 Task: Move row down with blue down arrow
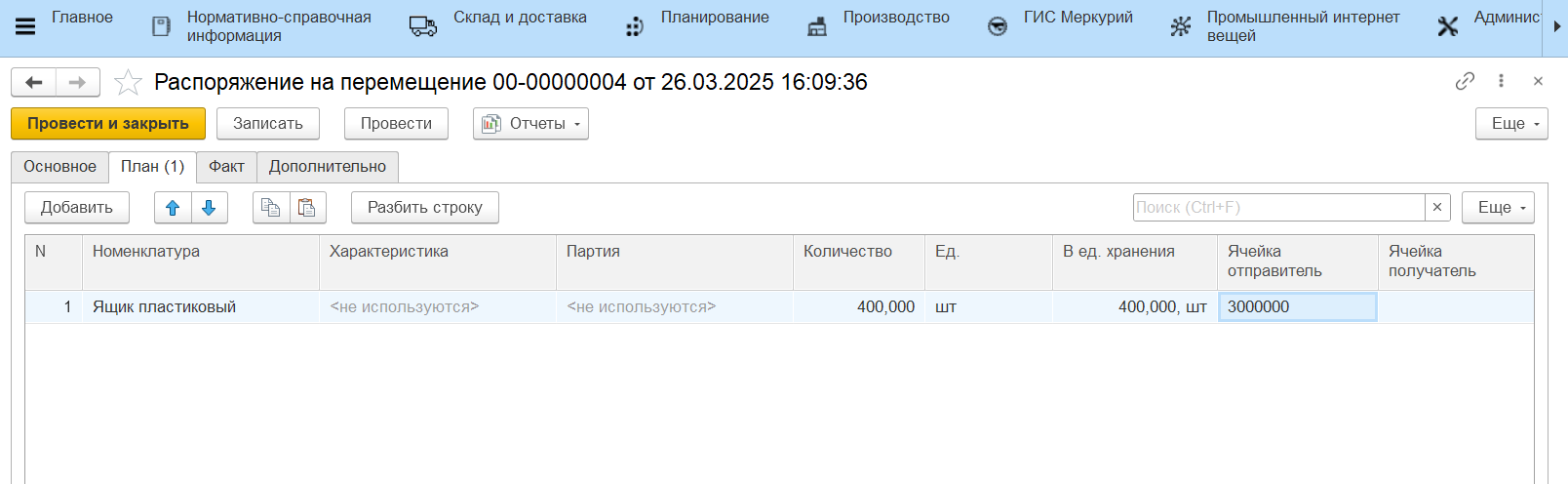209,208
